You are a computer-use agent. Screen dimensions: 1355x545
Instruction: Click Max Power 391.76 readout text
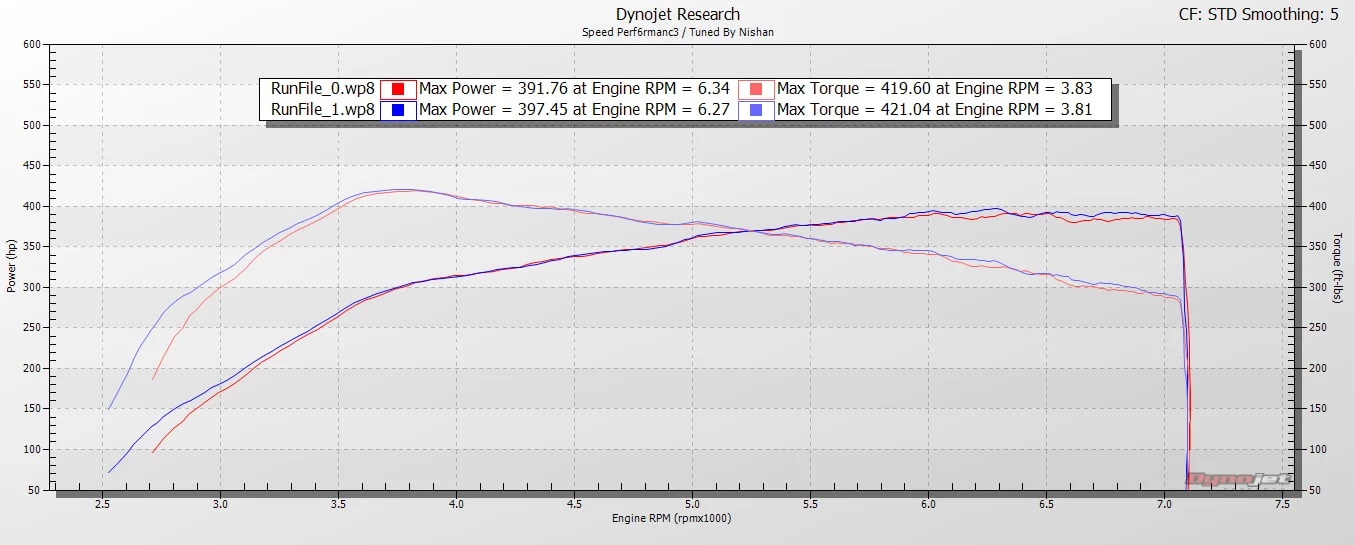[x=576, y=89]
